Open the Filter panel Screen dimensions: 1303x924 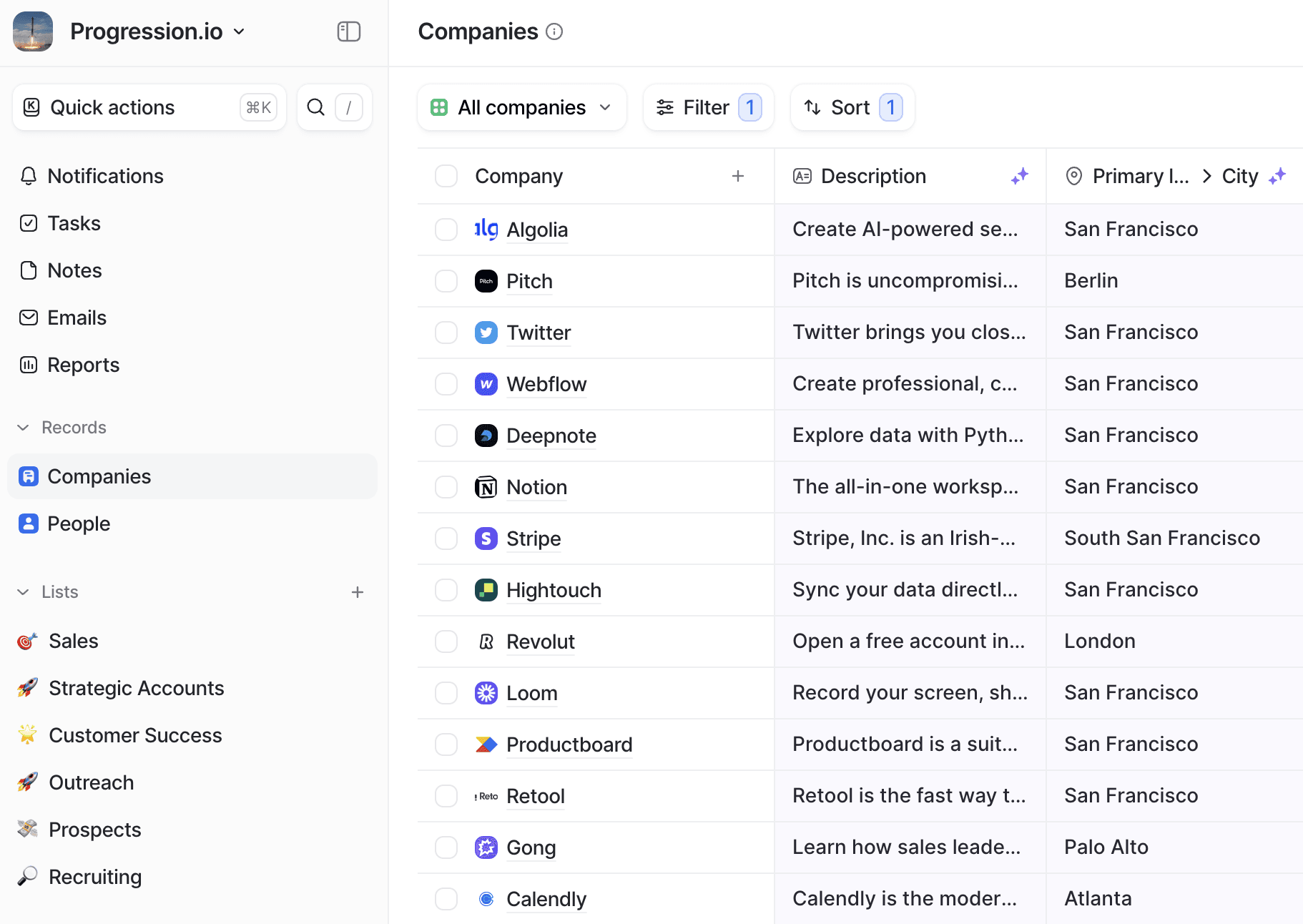(x=707, y=107)
